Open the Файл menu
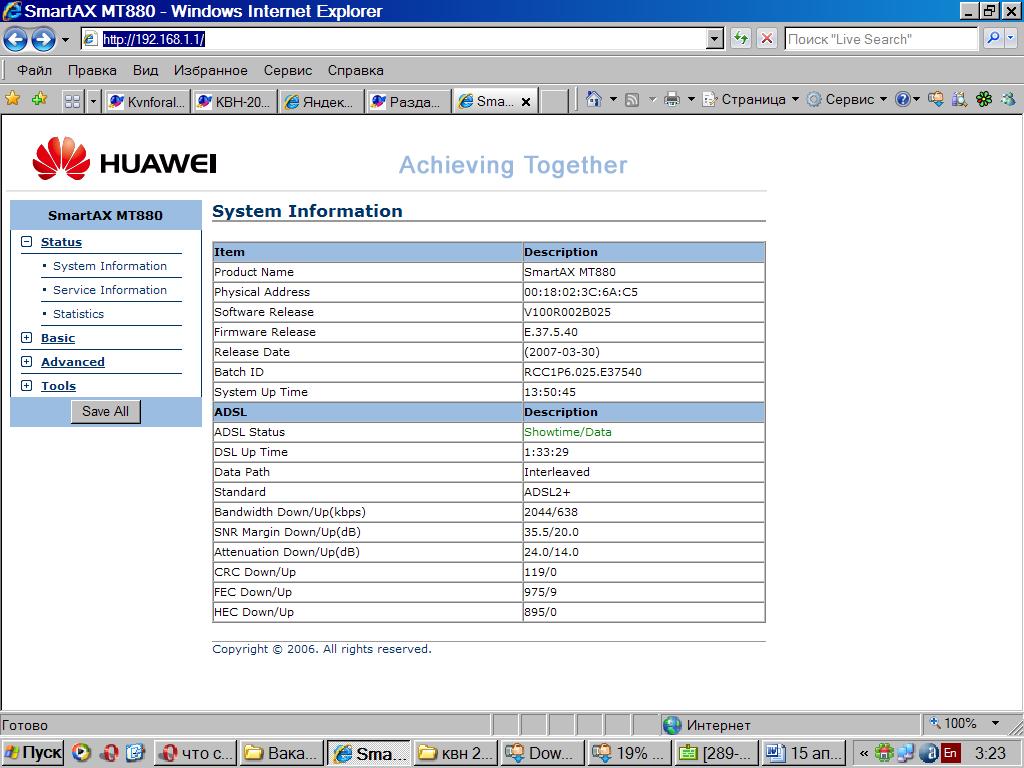 click(x=34, y=71)
